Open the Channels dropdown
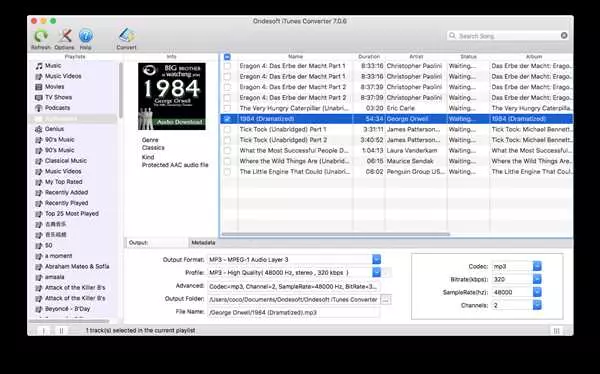The image size is (600, 374). pos(537,305)
